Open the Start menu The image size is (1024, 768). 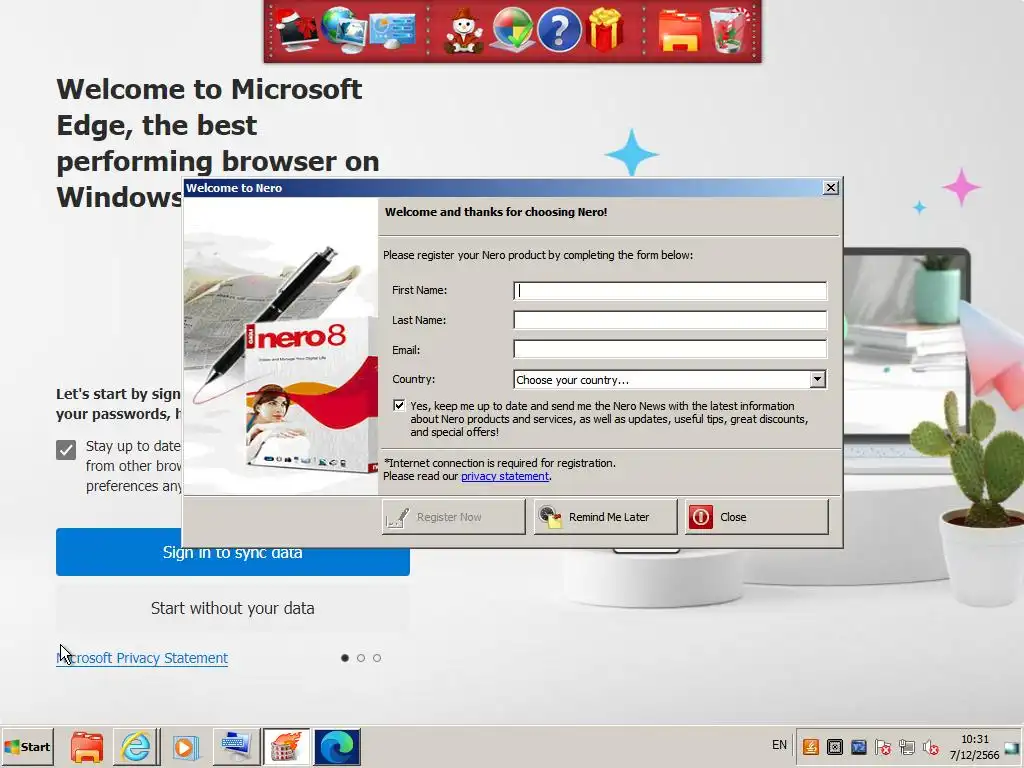click(27, 746)
